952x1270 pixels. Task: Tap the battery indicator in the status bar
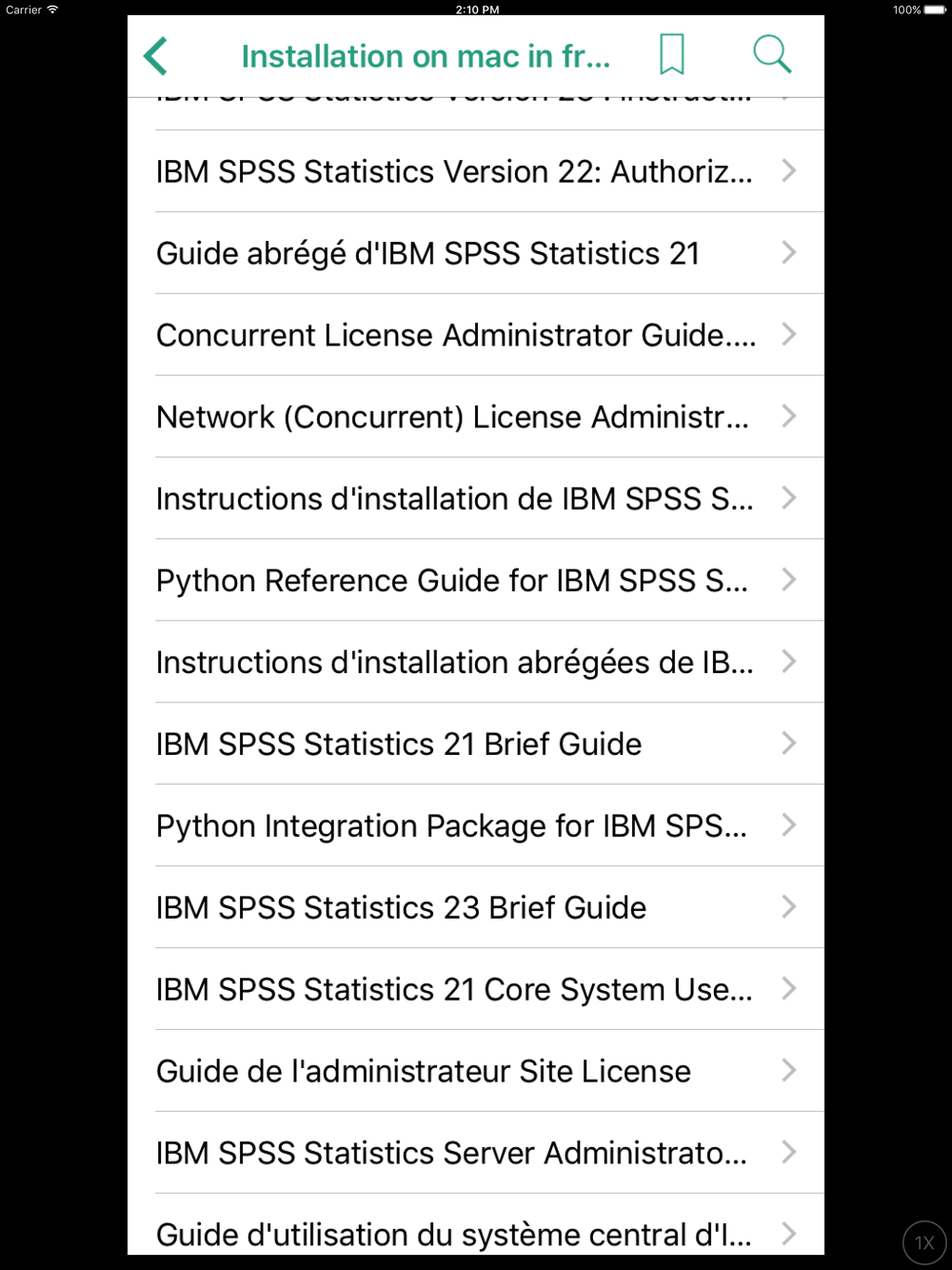[935, 10]
